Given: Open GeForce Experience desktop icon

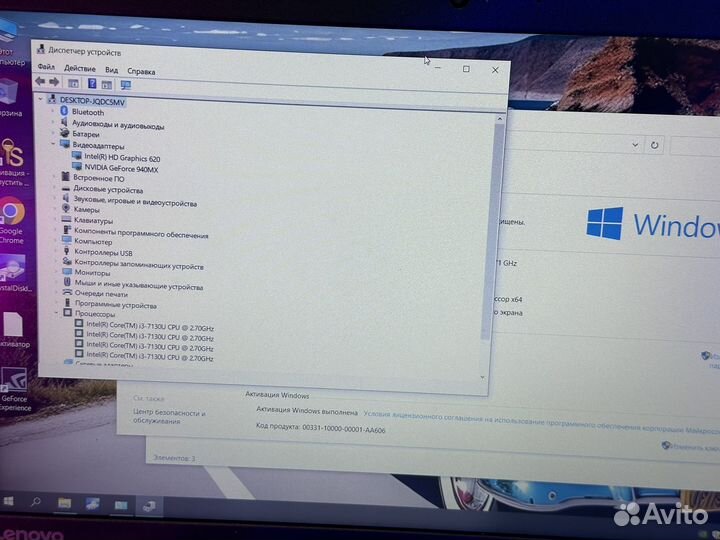Looking at the screenshot, I should 14,390.
